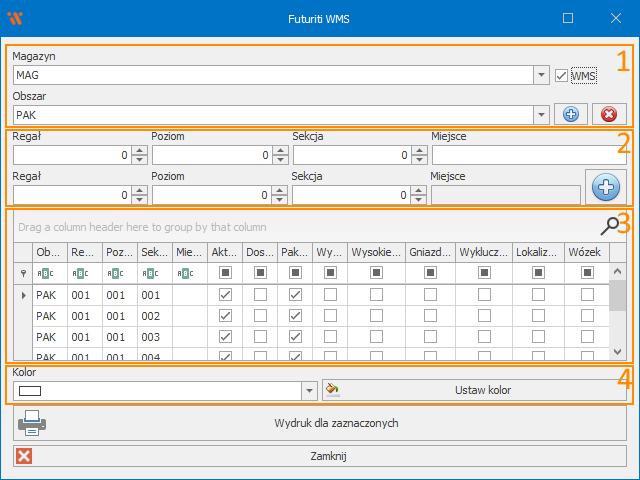Click the Gniazdo column header

[x=430, y=253]
